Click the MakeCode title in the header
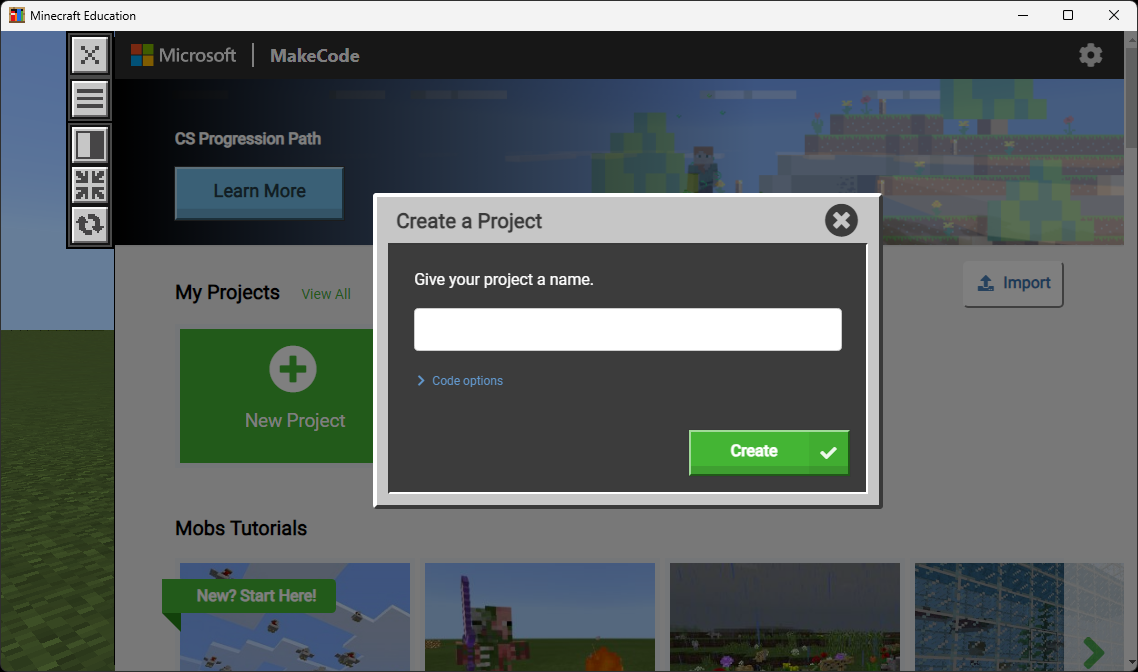Viewport: 1138px width, 672px height. click(314, 56)
